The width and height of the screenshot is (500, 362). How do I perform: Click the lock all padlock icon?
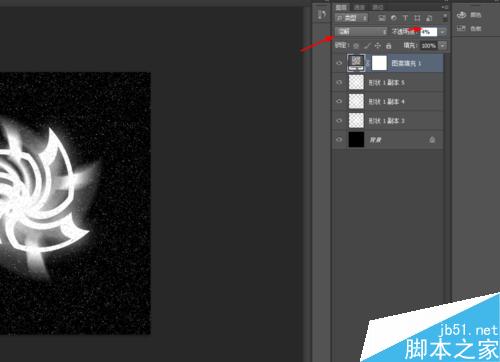tap(388, 46)
